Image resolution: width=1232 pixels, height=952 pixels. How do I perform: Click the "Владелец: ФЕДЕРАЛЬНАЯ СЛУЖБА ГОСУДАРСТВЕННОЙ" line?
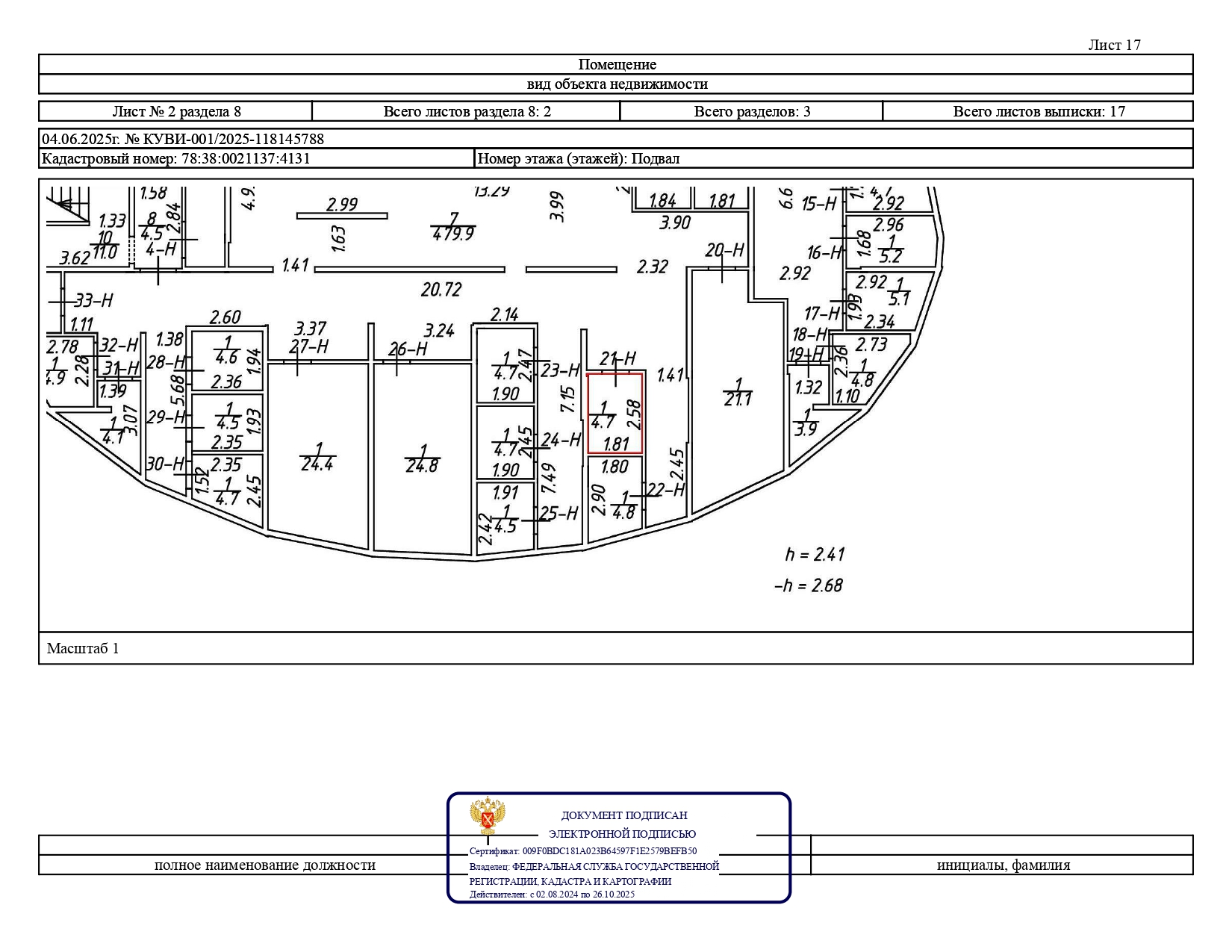tap(594, 866)
